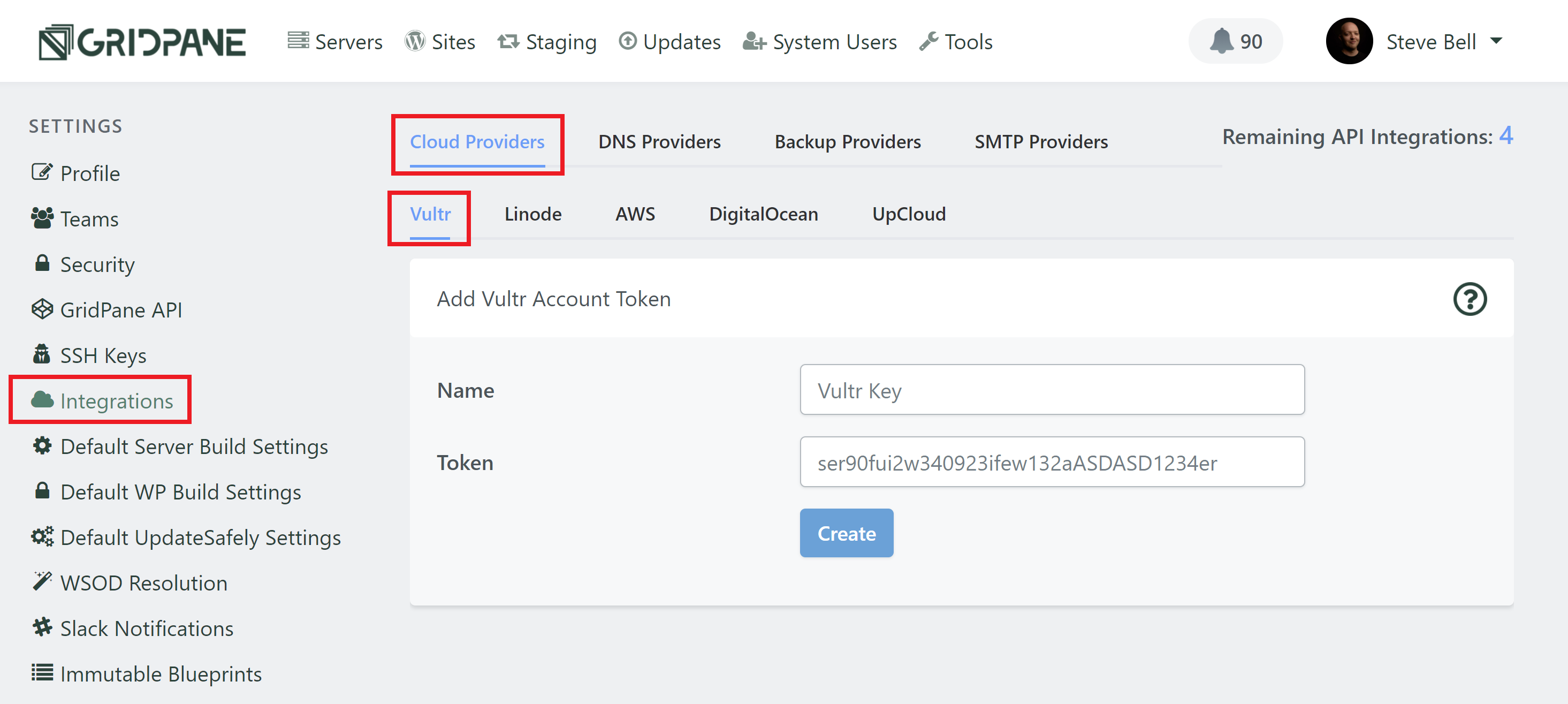Open WSOD Resolution settings
Image resolution: width=1568 pixels, height=704 pixels.
click(129, 582)
